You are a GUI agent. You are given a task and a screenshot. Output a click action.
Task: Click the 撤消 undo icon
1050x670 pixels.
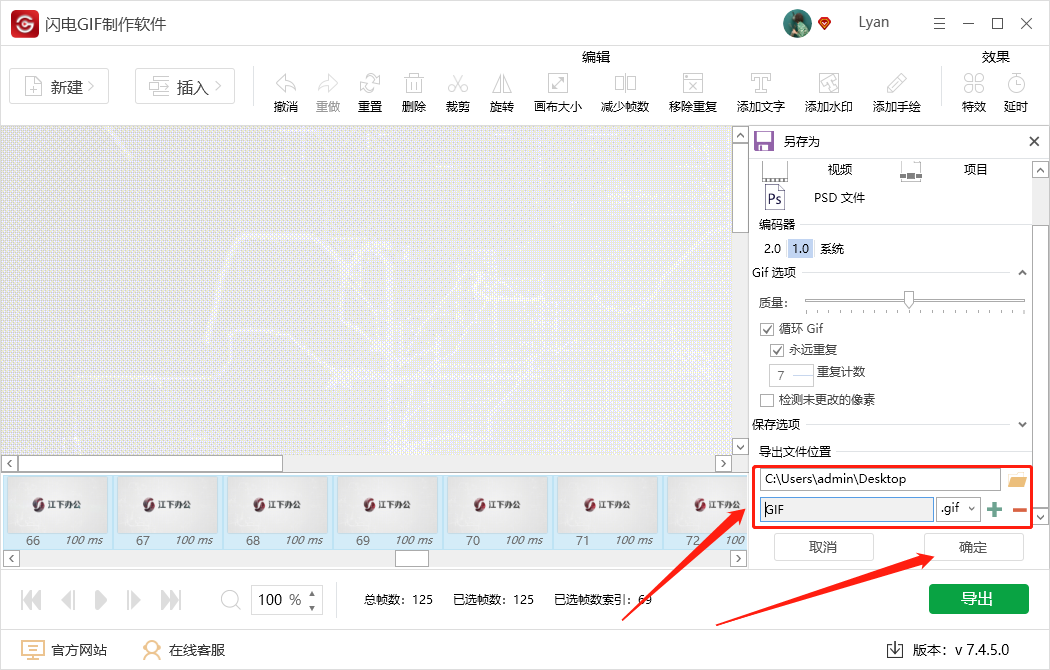click(286, 84)
